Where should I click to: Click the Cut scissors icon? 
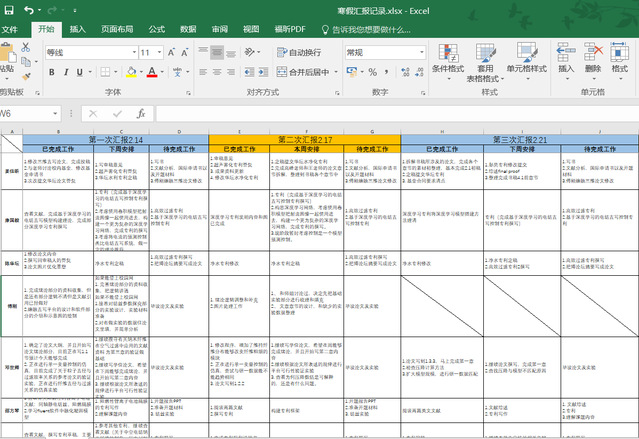tap(27, 45)
